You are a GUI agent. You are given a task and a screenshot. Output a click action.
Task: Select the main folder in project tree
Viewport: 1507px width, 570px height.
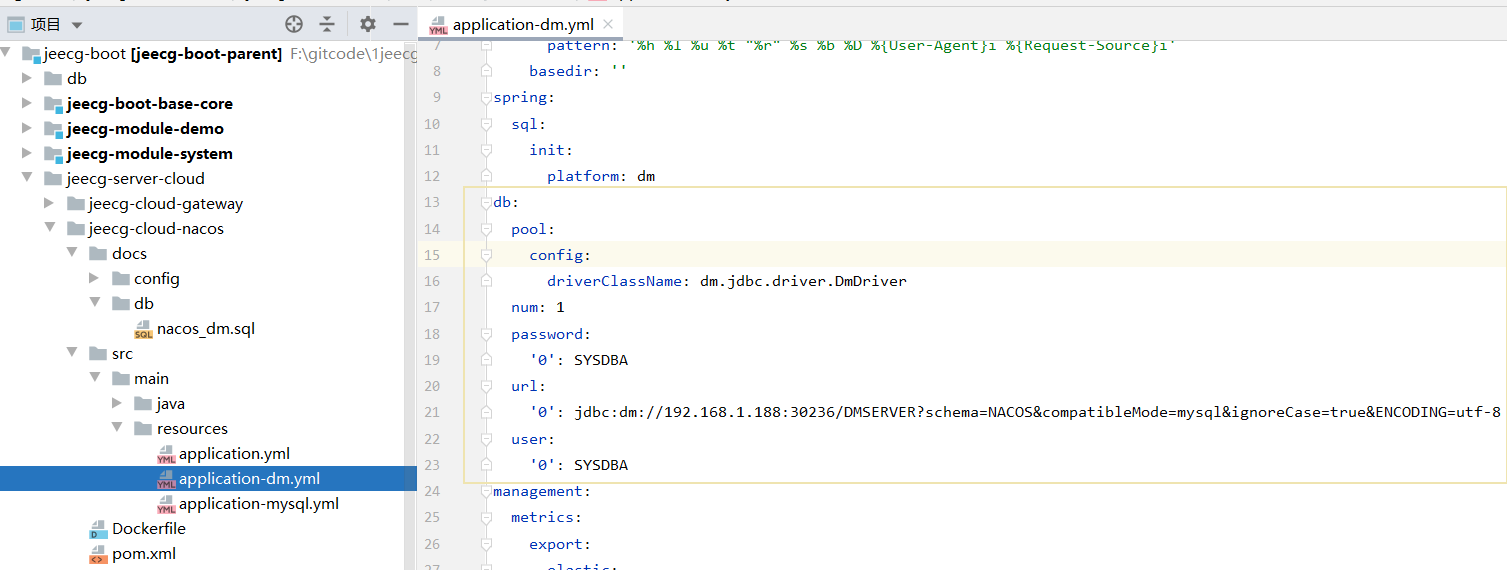click(152, 379)
